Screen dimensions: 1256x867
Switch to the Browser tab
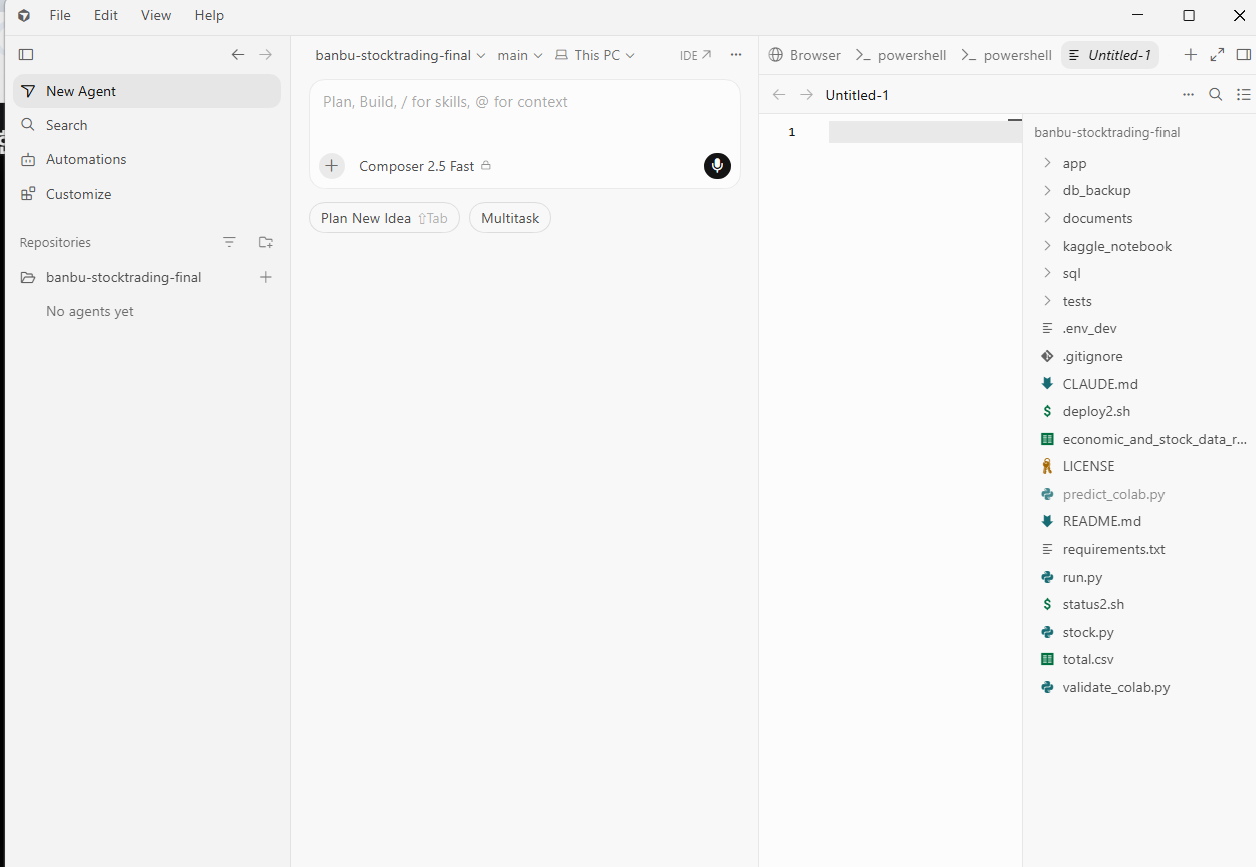[x=805, y=55]
